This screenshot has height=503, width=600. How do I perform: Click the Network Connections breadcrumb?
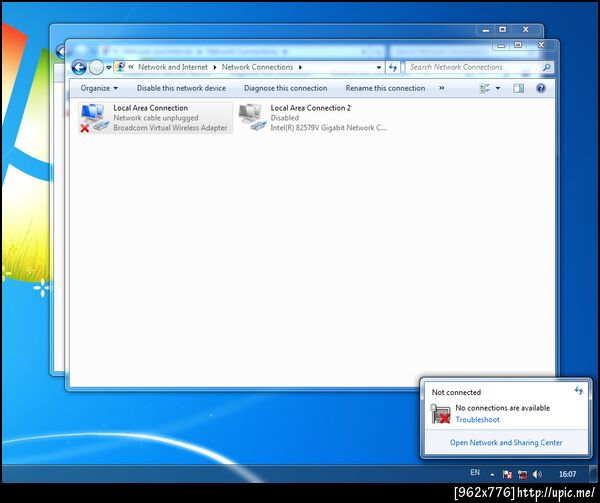257,67
